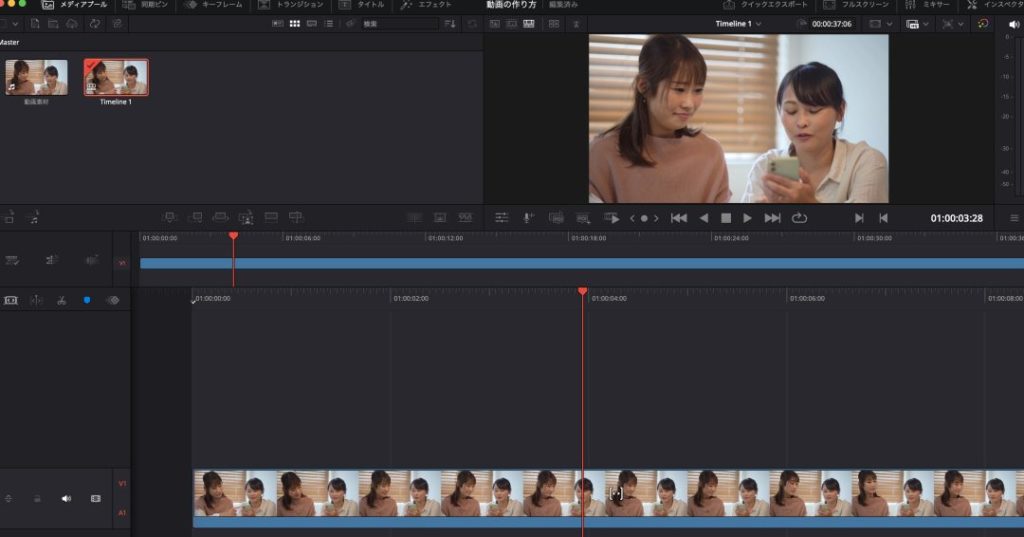Mute the track with the speaker icon
Image resolution: width=1024 pixels, height=537 pixels.
point(67,498)
